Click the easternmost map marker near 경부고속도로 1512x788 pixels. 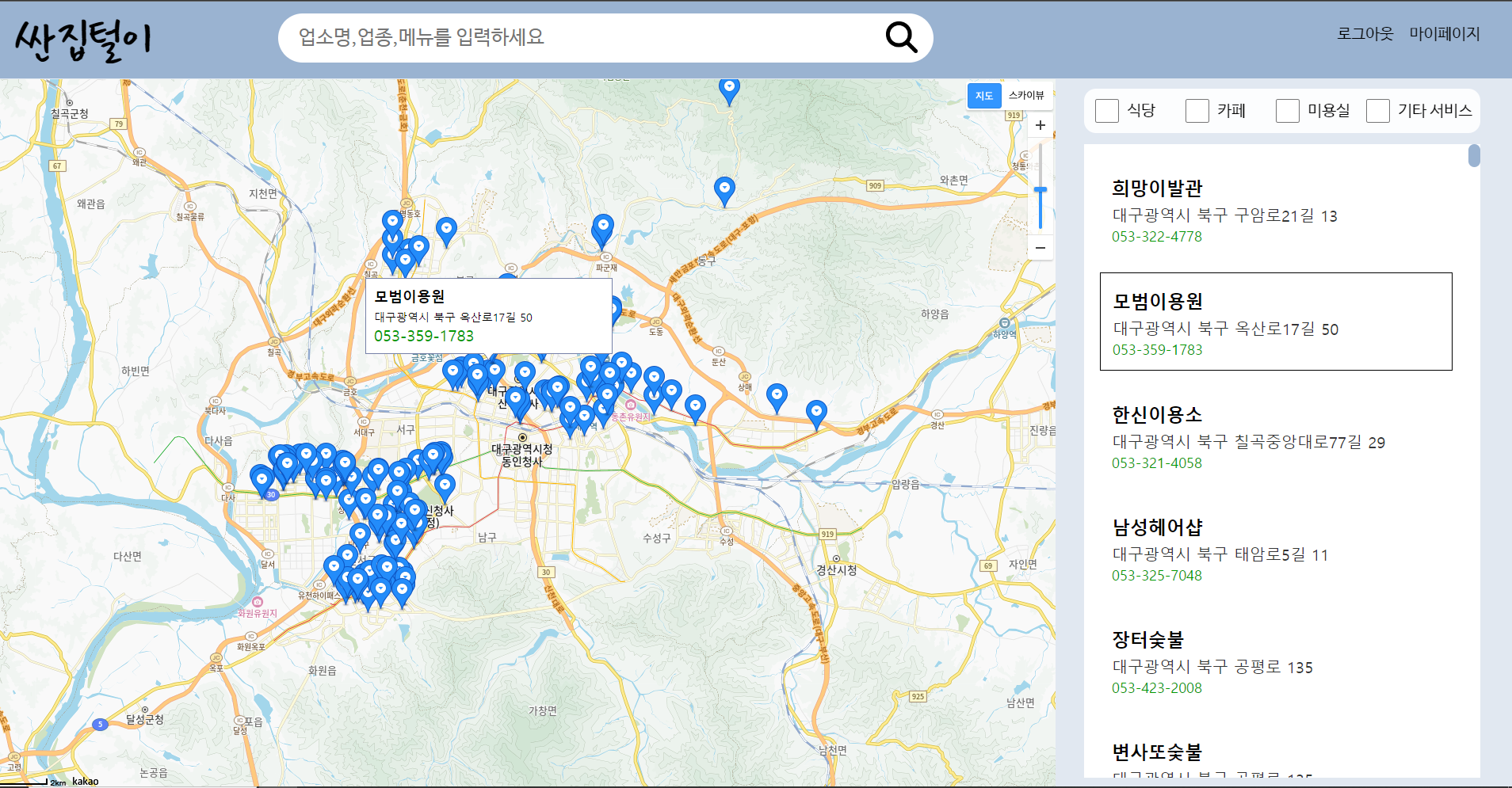816,415
